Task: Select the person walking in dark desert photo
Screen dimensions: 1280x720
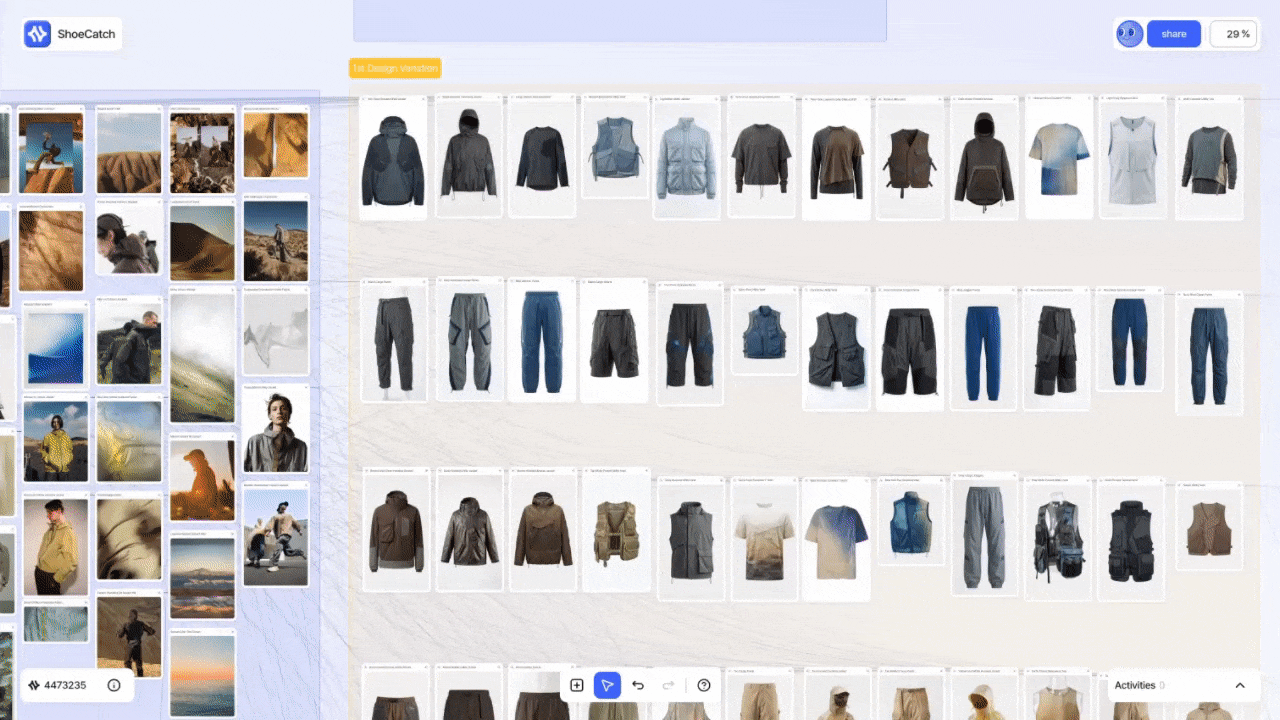Action: pos(129,633)
